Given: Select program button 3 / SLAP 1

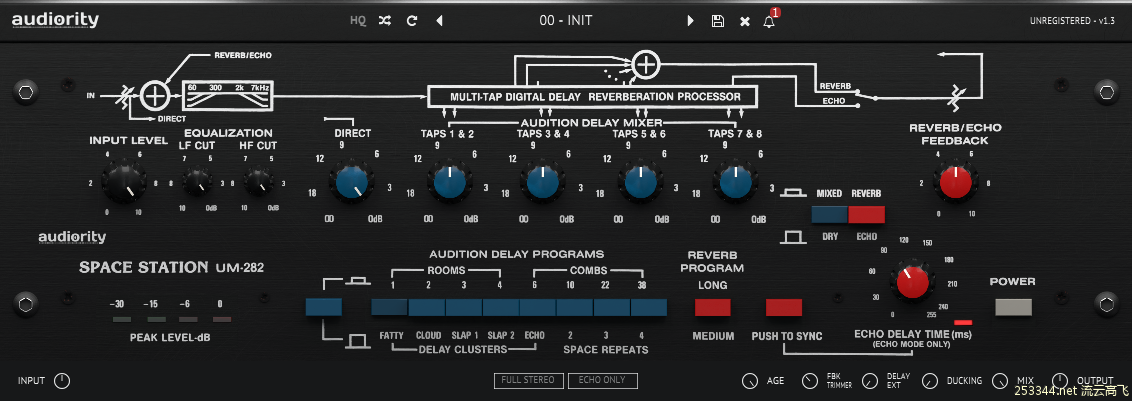Looking at the screenshot, I should 463,307.
